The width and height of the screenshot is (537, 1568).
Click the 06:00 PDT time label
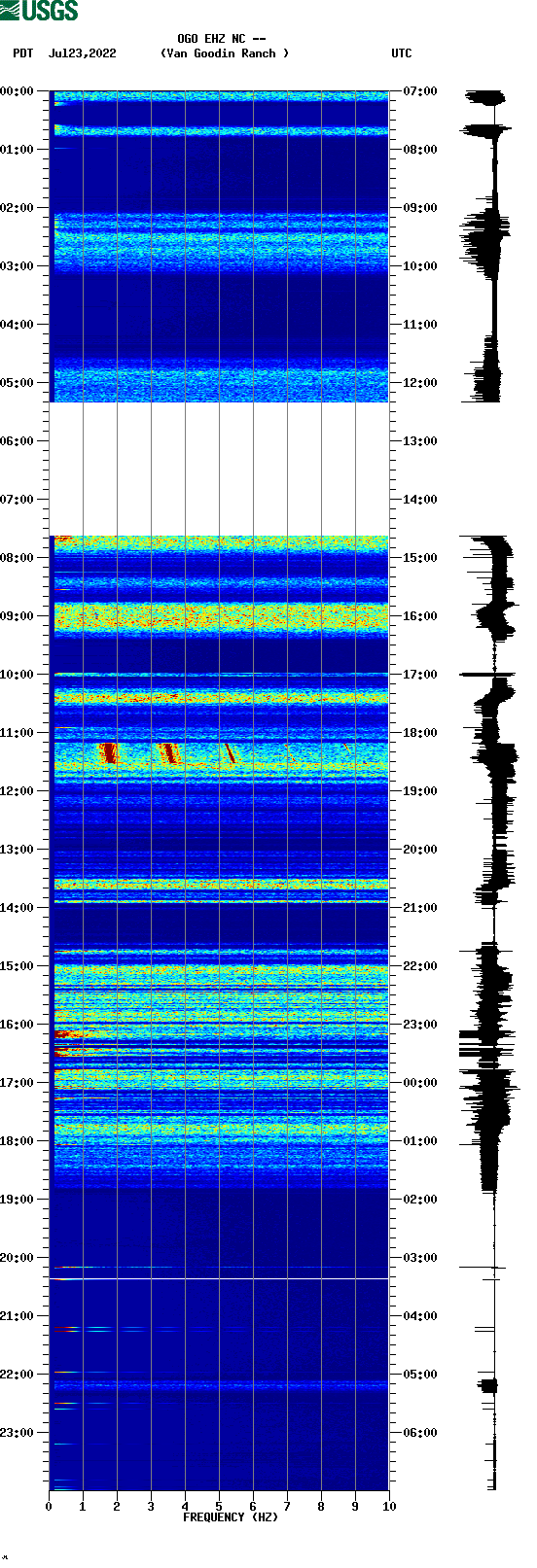(x=18, y=441)
